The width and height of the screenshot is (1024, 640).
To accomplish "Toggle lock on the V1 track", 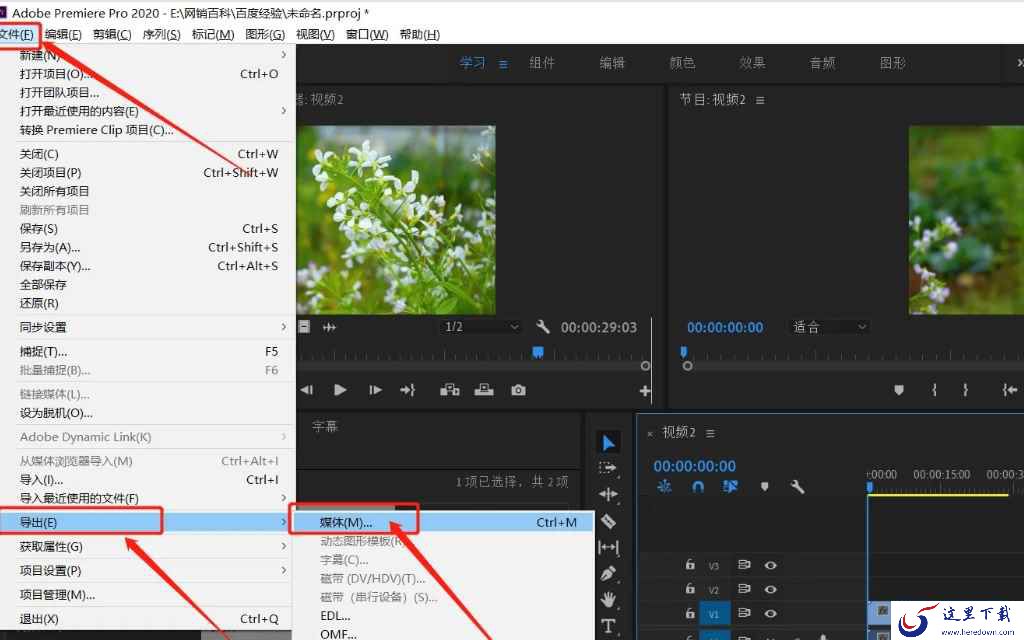I will [x=690, y=613].
